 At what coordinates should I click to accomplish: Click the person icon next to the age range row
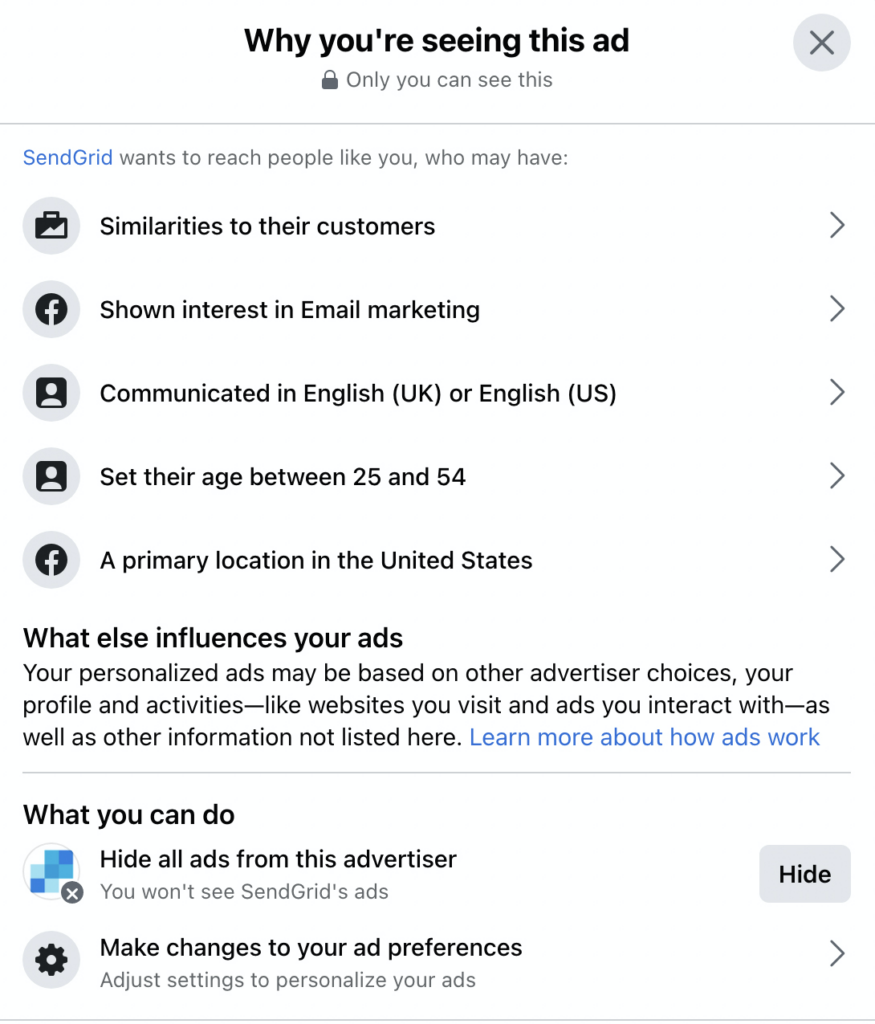click(51, 477)
